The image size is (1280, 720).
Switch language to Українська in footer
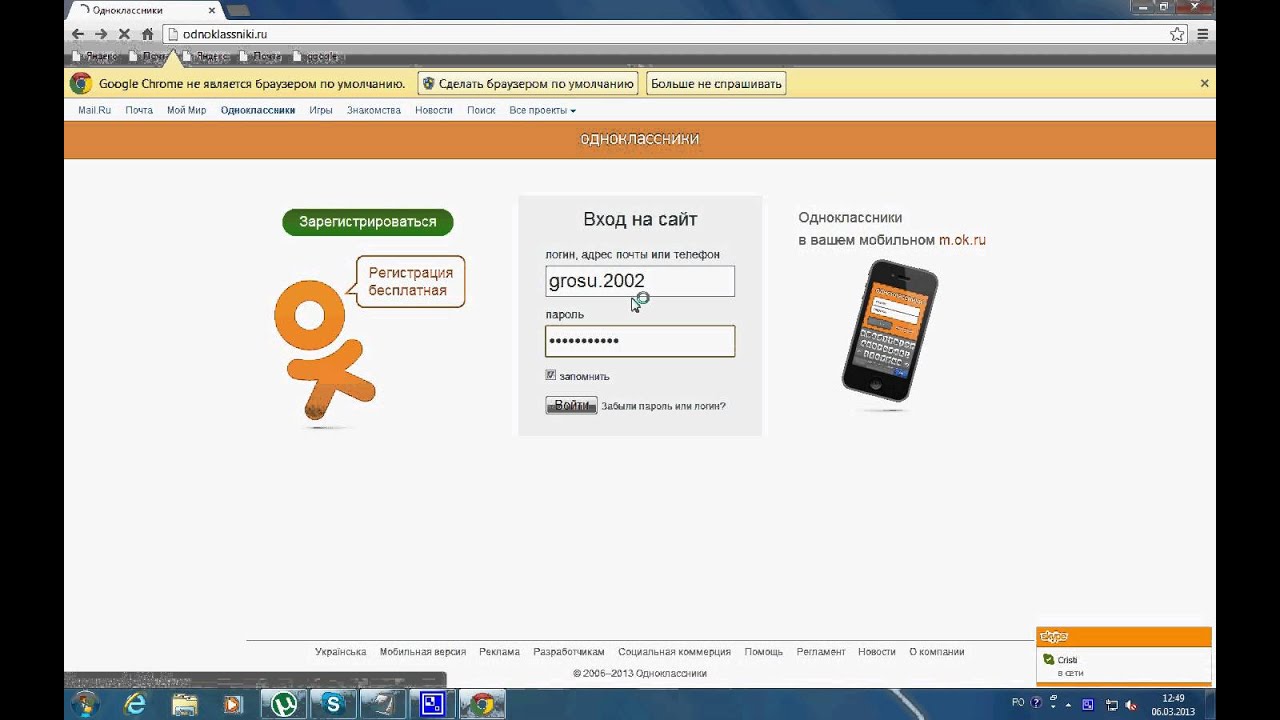(x=341, y=652)
